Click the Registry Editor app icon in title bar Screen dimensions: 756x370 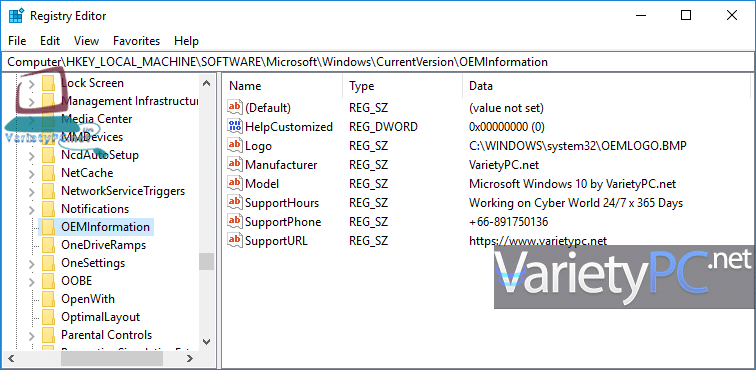[x=16, y=15]
